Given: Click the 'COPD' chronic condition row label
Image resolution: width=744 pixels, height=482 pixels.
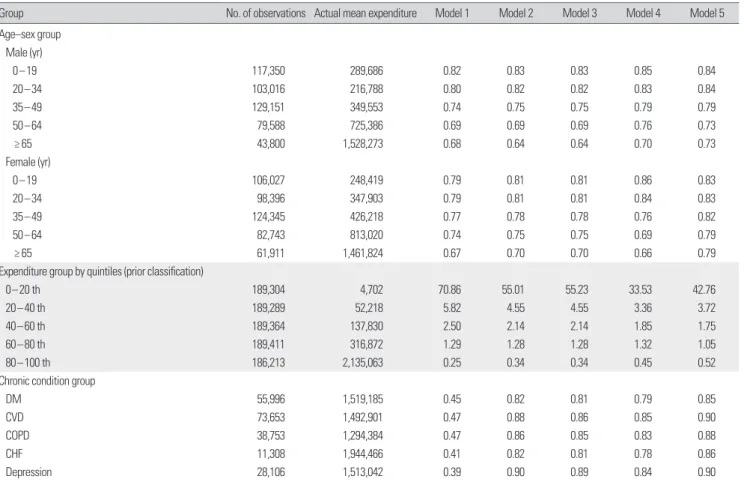Looking at the screenshot, I should coord(18,436).
